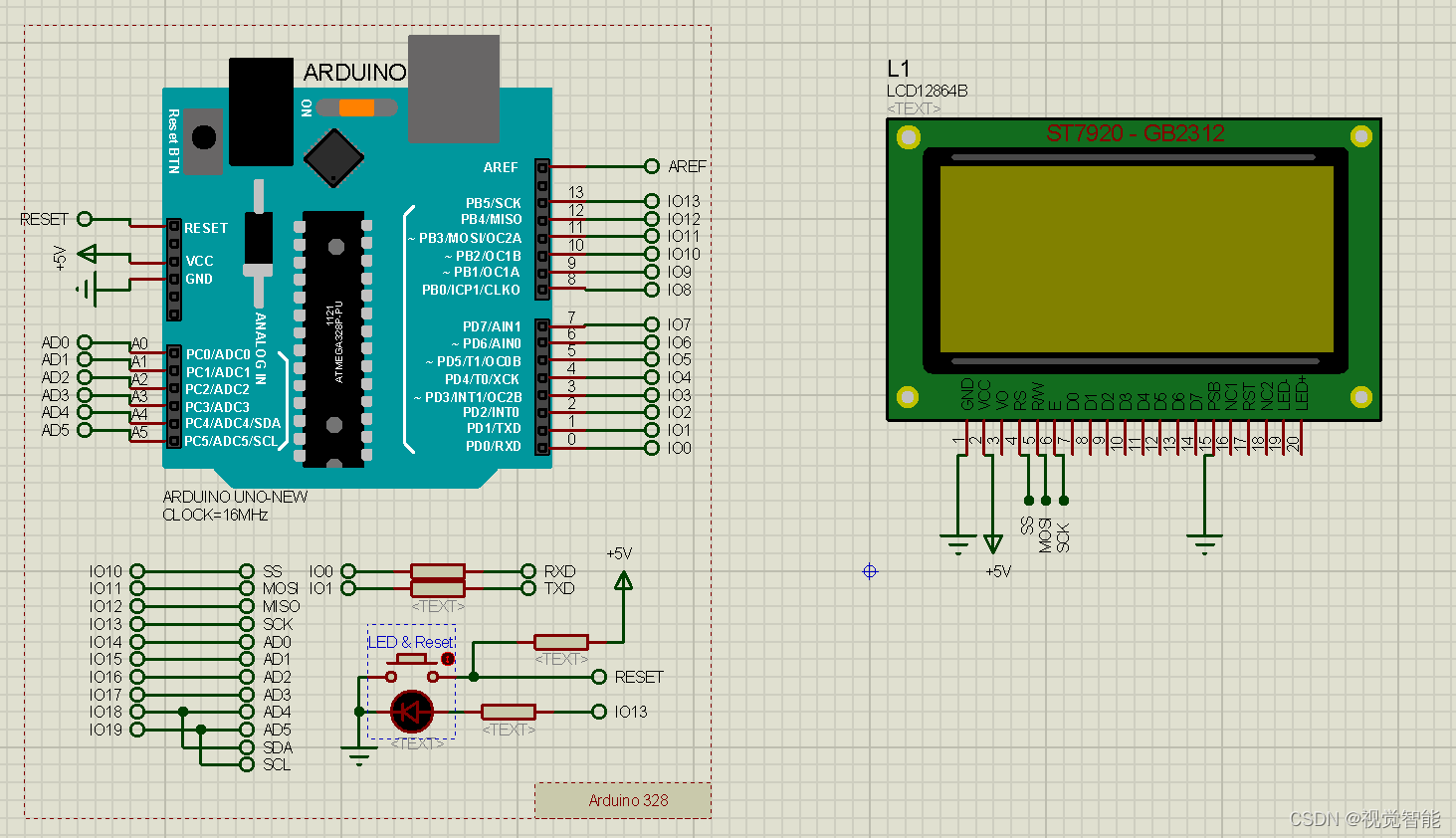
Task: Select the ST7920 - GB2312 header text
Action: (x=1135, y=132)
